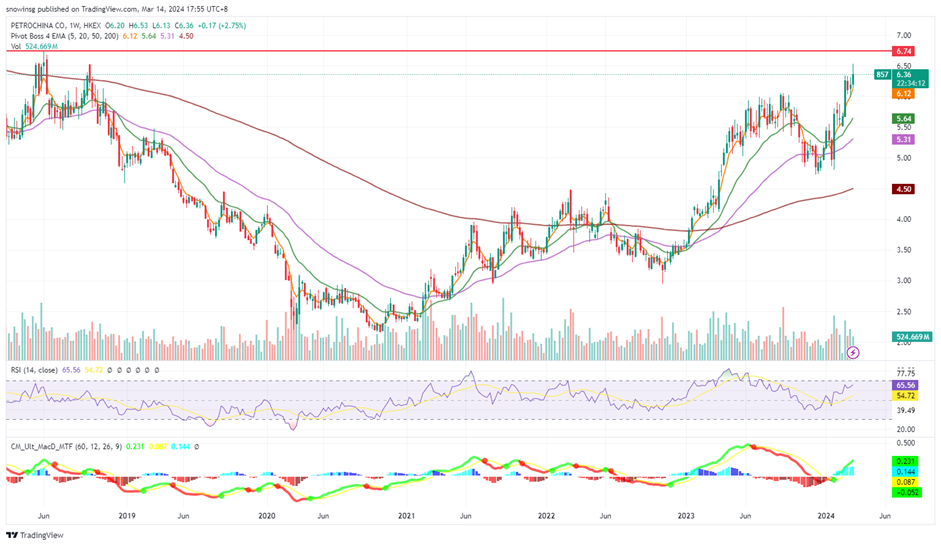Click the 4.00 price axis tick

tap(904, 220)
